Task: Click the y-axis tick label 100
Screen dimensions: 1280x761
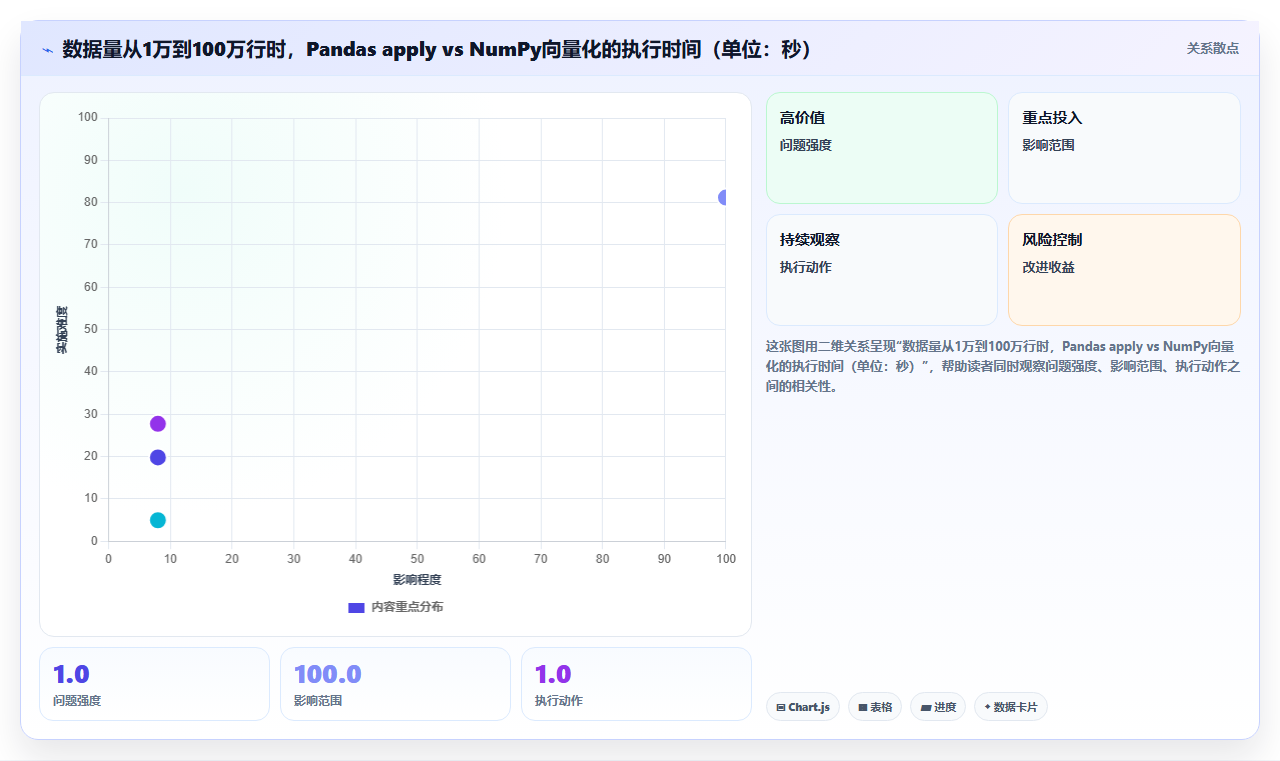Action: pyautogui.click(x=88, y=118)
